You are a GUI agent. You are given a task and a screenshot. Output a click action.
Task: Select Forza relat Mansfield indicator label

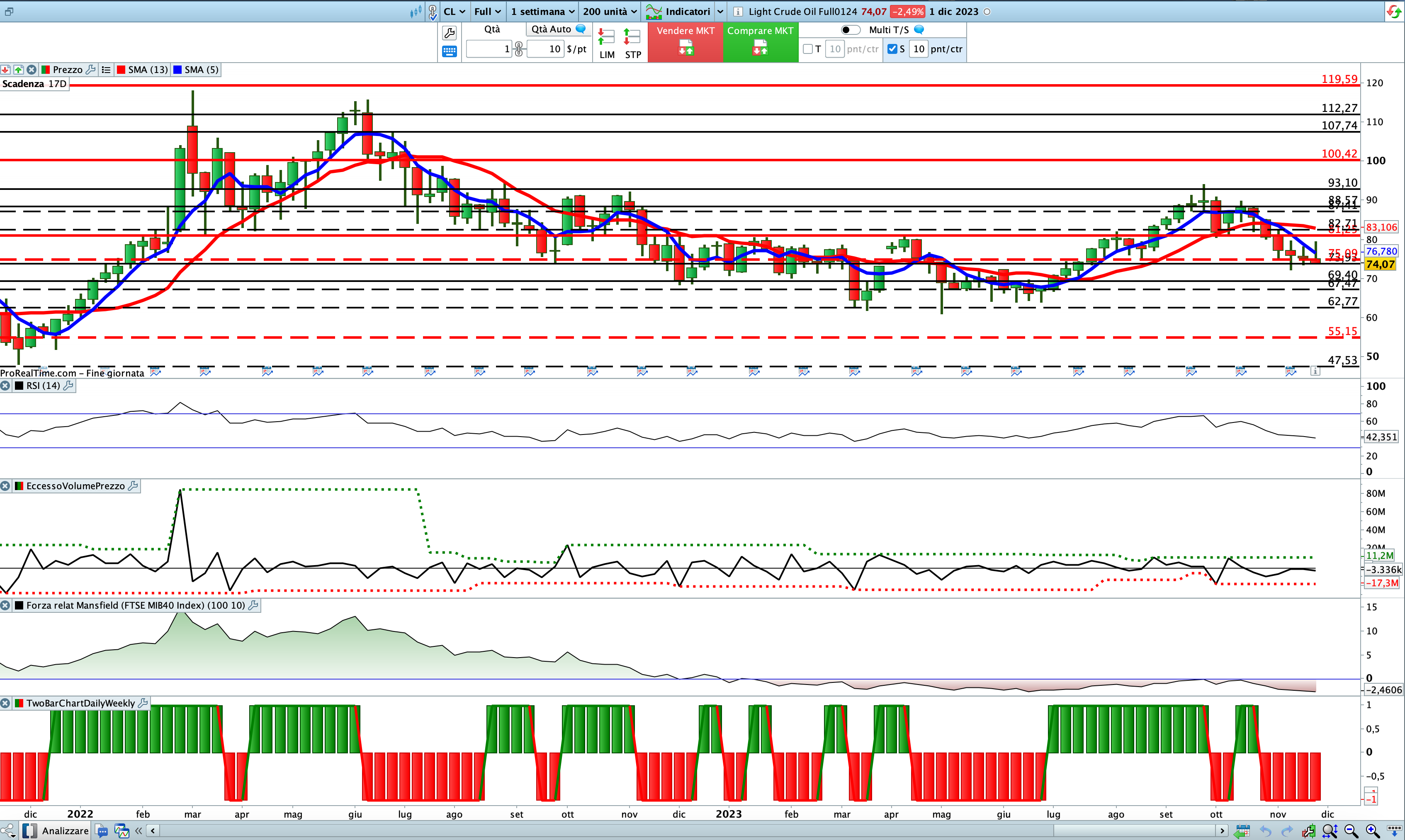tap(135, 605)
